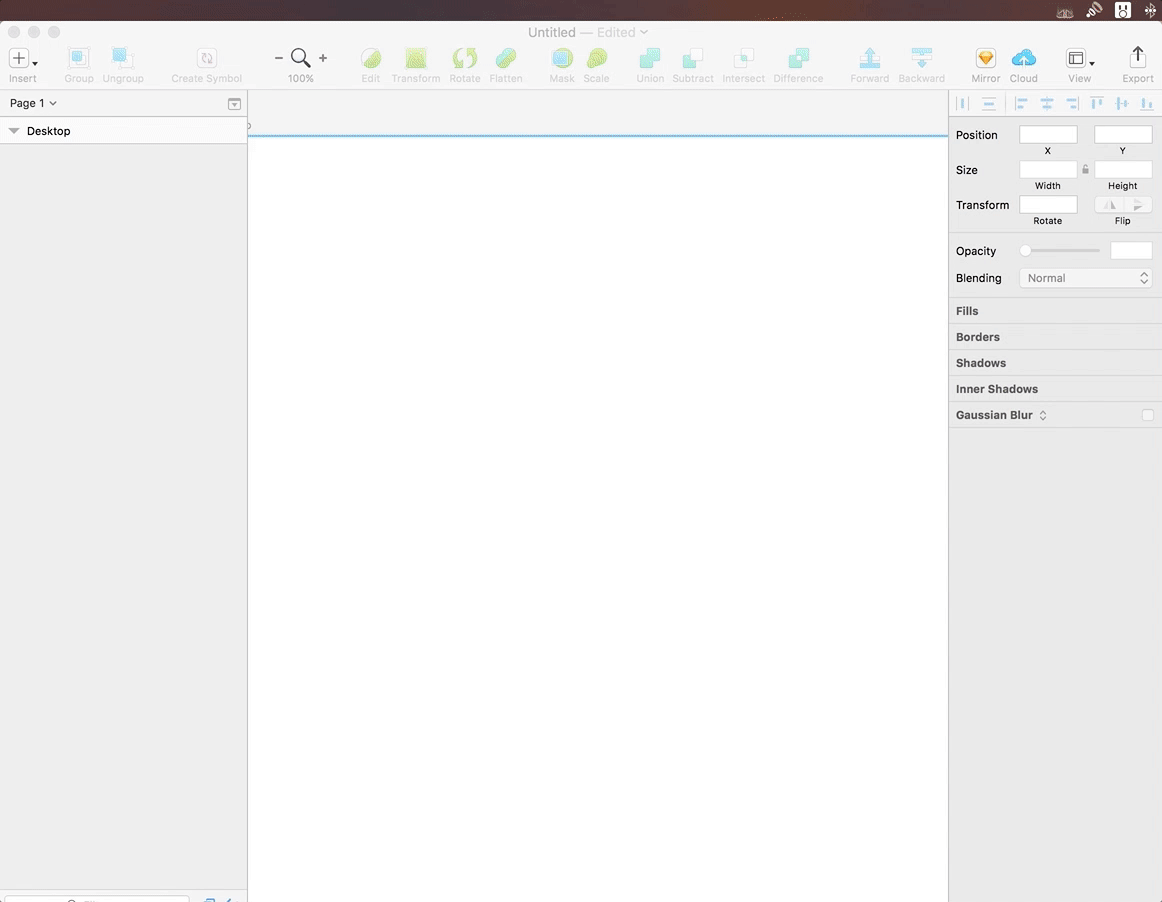Flip layer vertically

tap(1138, 205)
